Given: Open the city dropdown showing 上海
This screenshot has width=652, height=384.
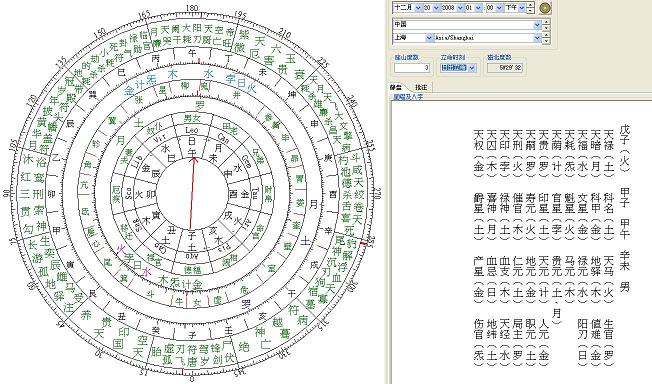Looking at the screenshot, I should tap(413, 38).
